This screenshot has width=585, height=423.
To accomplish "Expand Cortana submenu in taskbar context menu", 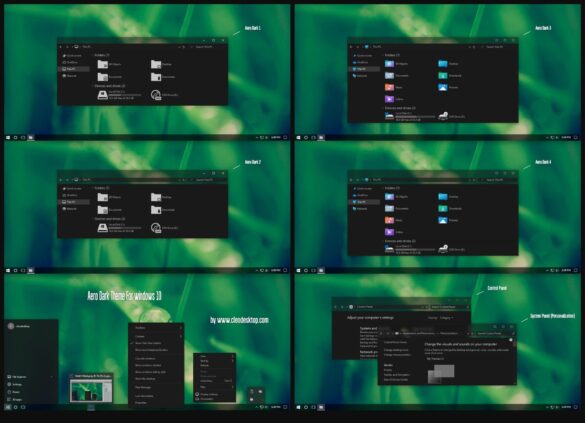I will pyautogui.click(x=156, y=336).
